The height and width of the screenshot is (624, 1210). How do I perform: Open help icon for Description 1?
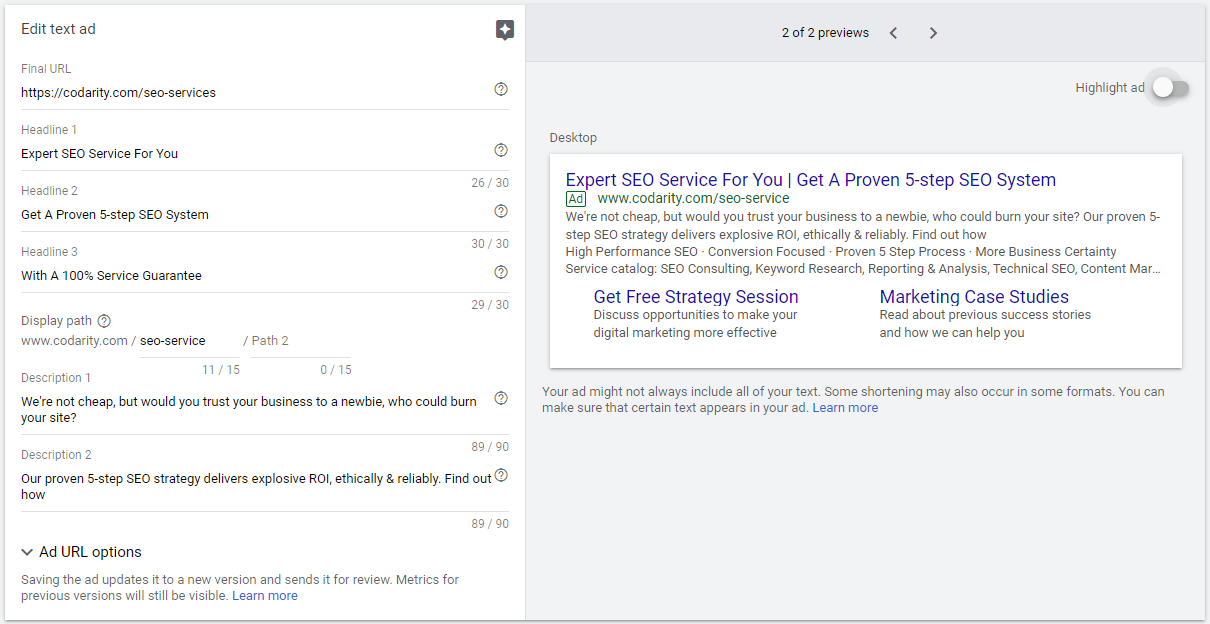pos(501,398)
